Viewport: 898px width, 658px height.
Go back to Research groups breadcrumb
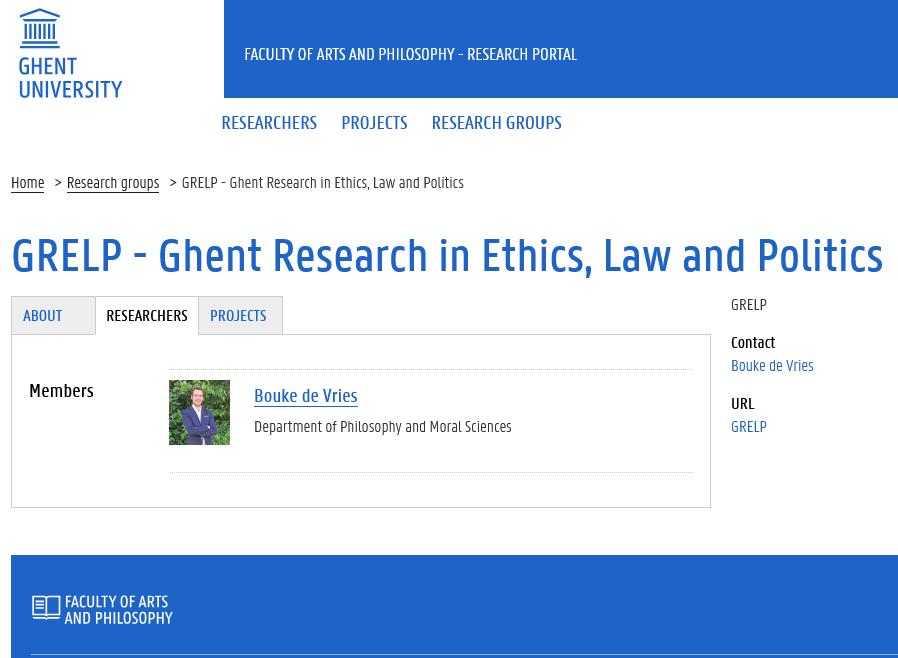pos(113,183)
